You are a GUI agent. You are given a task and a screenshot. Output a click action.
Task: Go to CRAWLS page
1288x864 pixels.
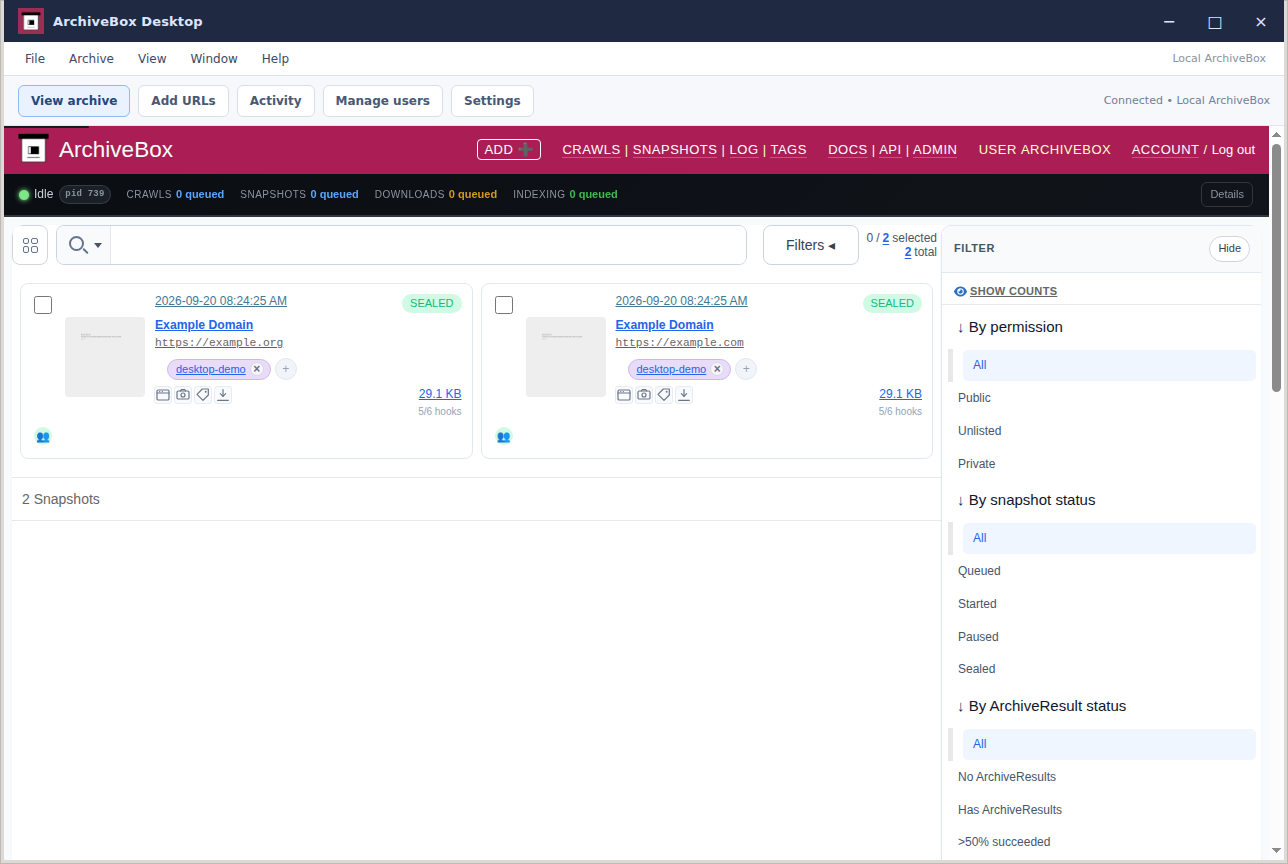tap(591, 149)
